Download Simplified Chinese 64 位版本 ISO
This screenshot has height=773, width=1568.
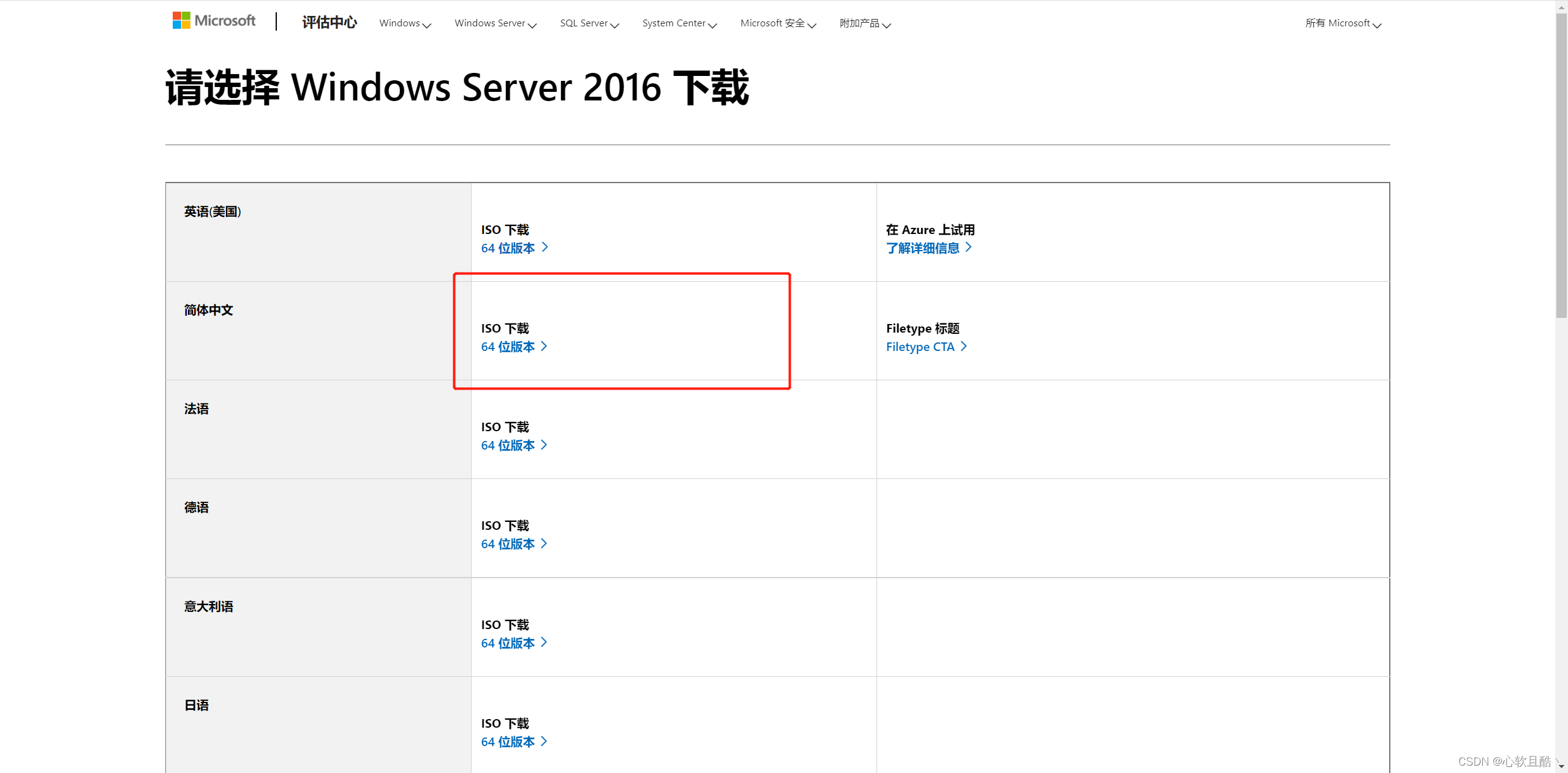click(508, 347)
